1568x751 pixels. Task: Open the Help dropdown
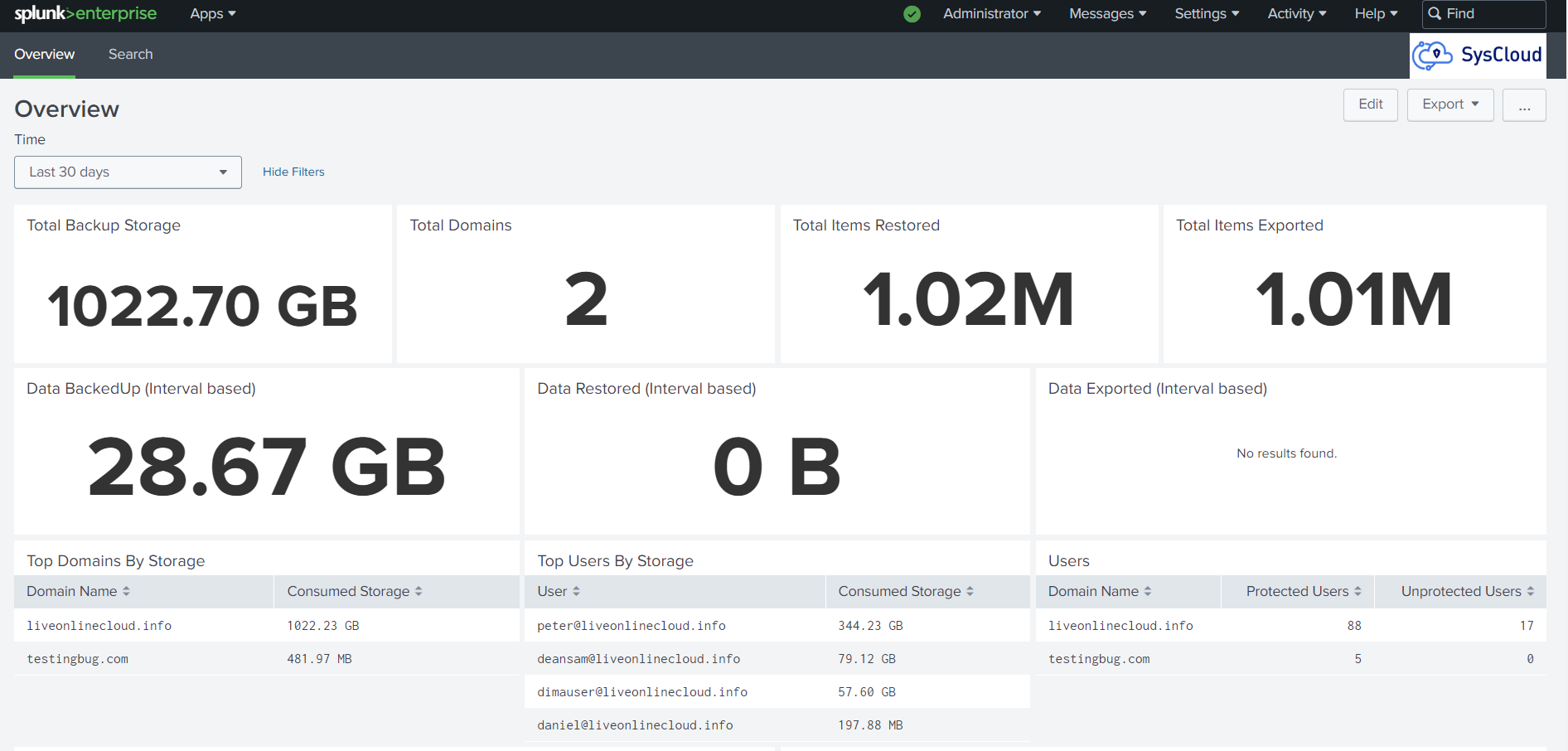1376,14
